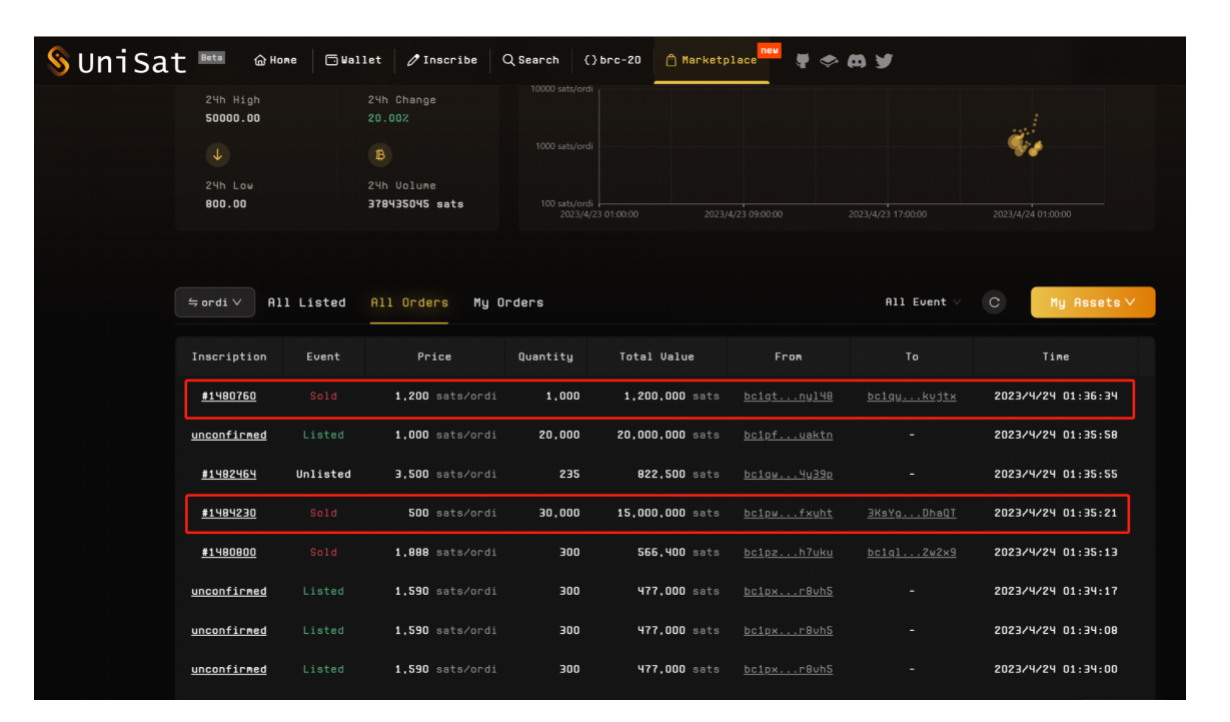Open unconfirmed inscription listed at 01:35:50
Screen dimensions: 1230x722
[229, 435]
